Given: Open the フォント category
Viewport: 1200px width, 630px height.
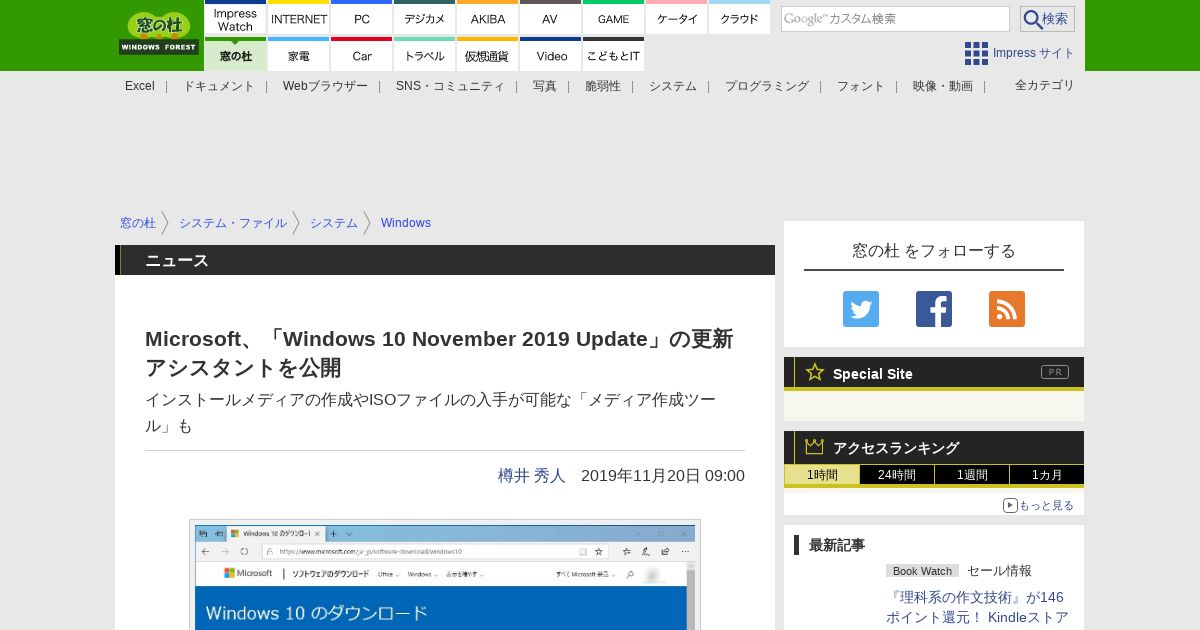Looking at the screenshot, I should 861,86.
